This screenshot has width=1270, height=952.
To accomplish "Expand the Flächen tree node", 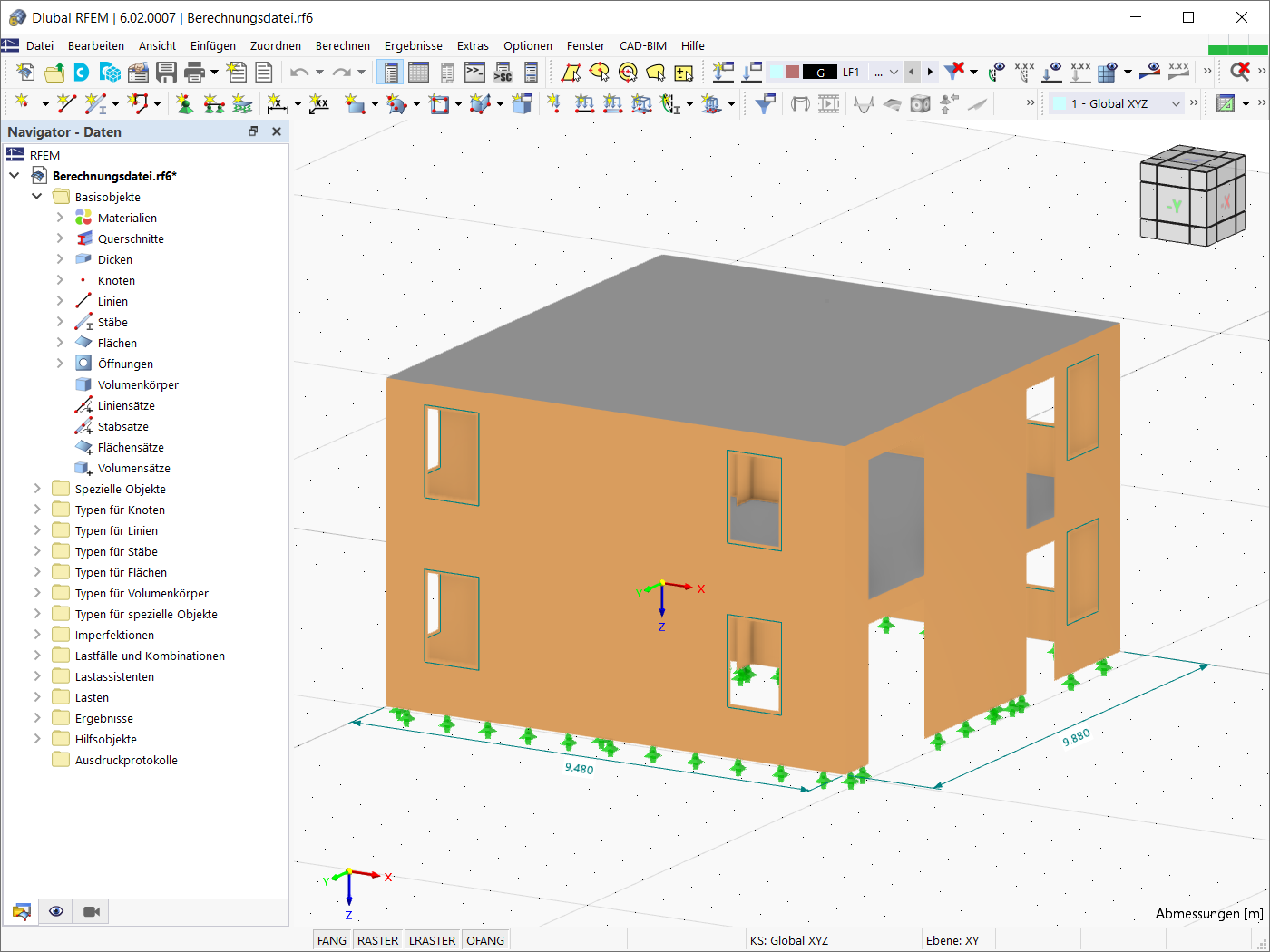I will pyautogui.click(x=60, y=343).
